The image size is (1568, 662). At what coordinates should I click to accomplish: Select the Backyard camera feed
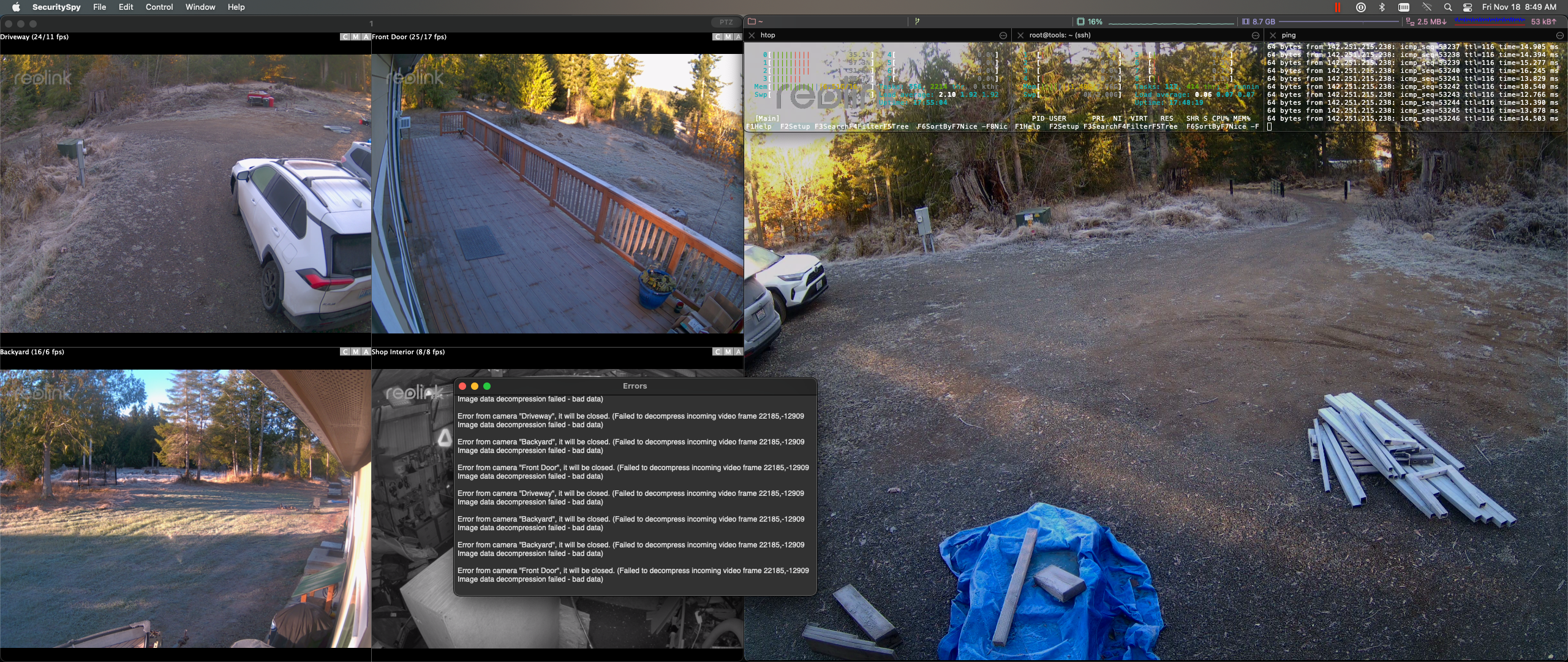[185, 509]
